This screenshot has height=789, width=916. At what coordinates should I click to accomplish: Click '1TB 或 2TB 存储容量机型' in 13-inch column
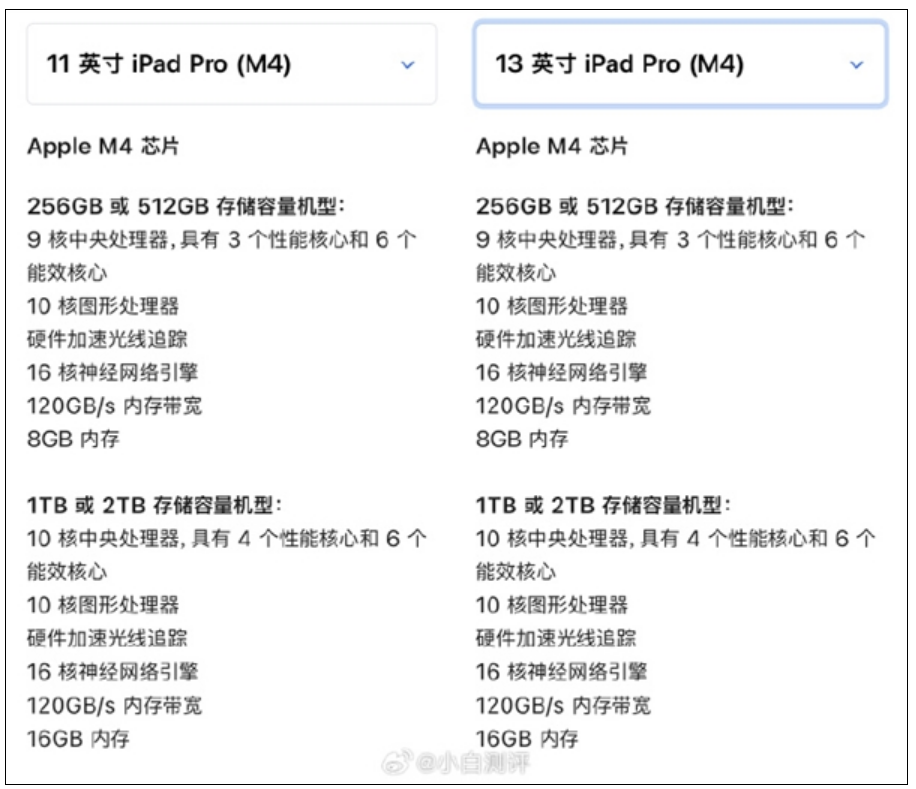click(x=603, y=505)
